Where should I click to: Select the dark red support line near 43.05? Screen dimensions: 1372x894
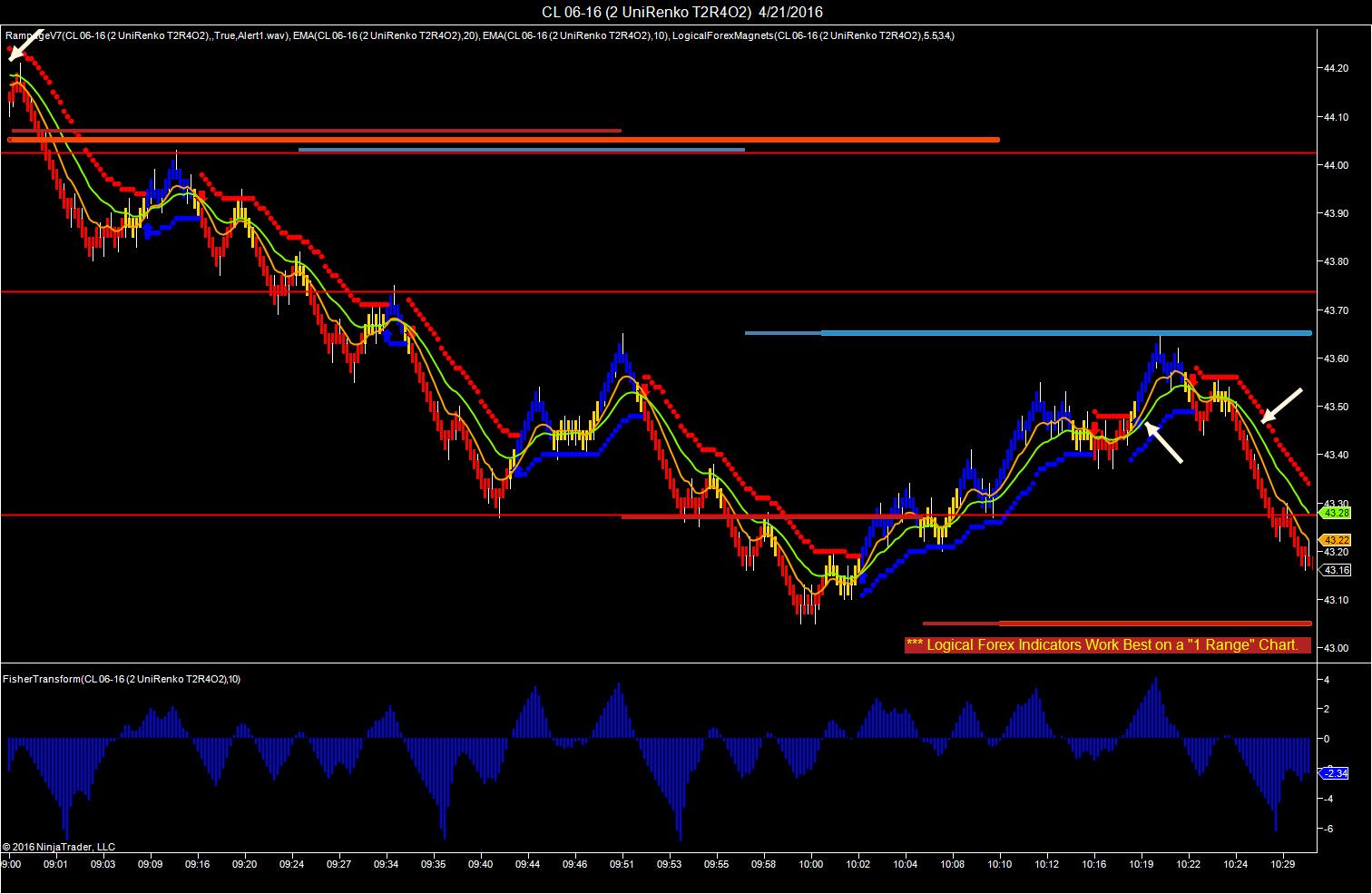[x=1117, y=624]
